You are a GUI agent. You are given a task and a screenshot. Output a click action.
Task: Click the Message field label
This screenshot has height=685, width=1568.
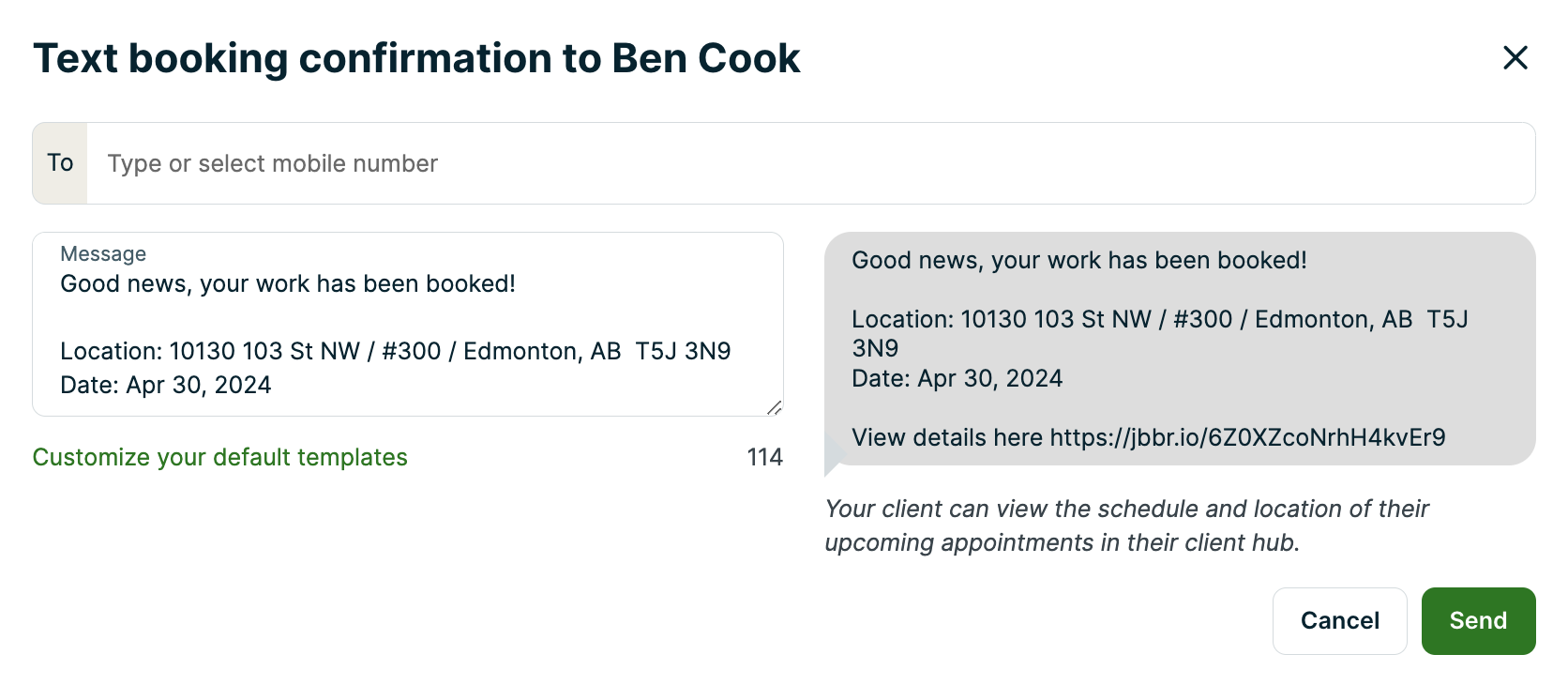(102, 253)
